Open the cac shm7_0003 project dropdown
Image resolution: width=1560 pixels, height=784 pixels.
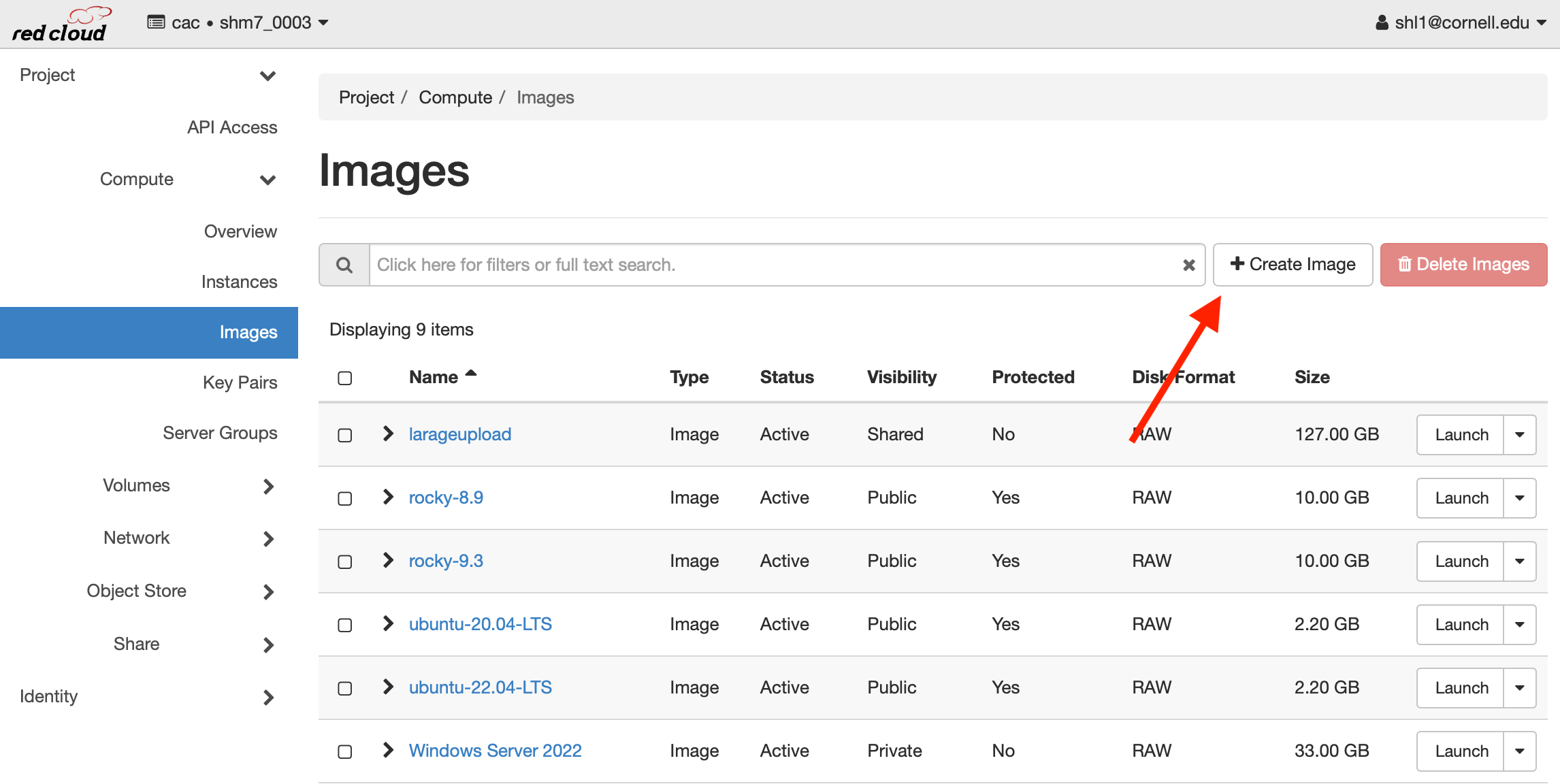pos(238,22)
